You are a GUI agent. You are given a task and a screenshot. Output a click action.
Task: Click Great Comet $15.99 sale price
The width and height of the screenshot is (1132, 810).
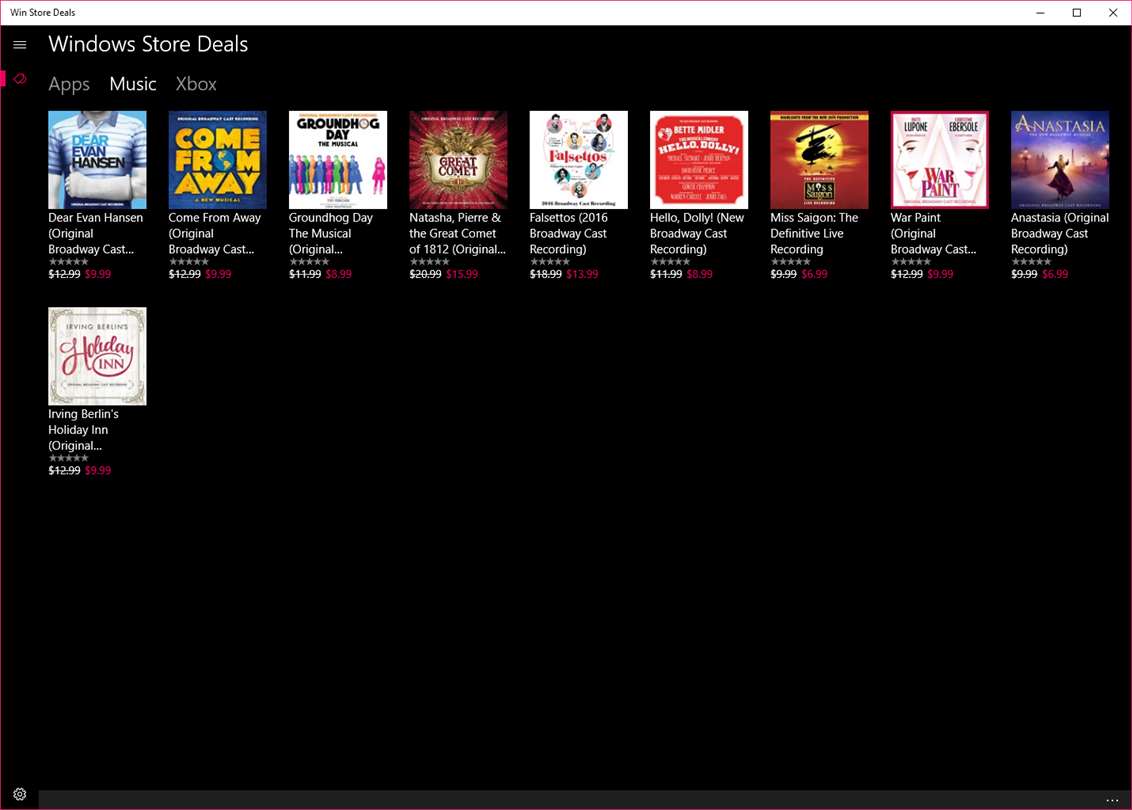click(x=462, y=274)
